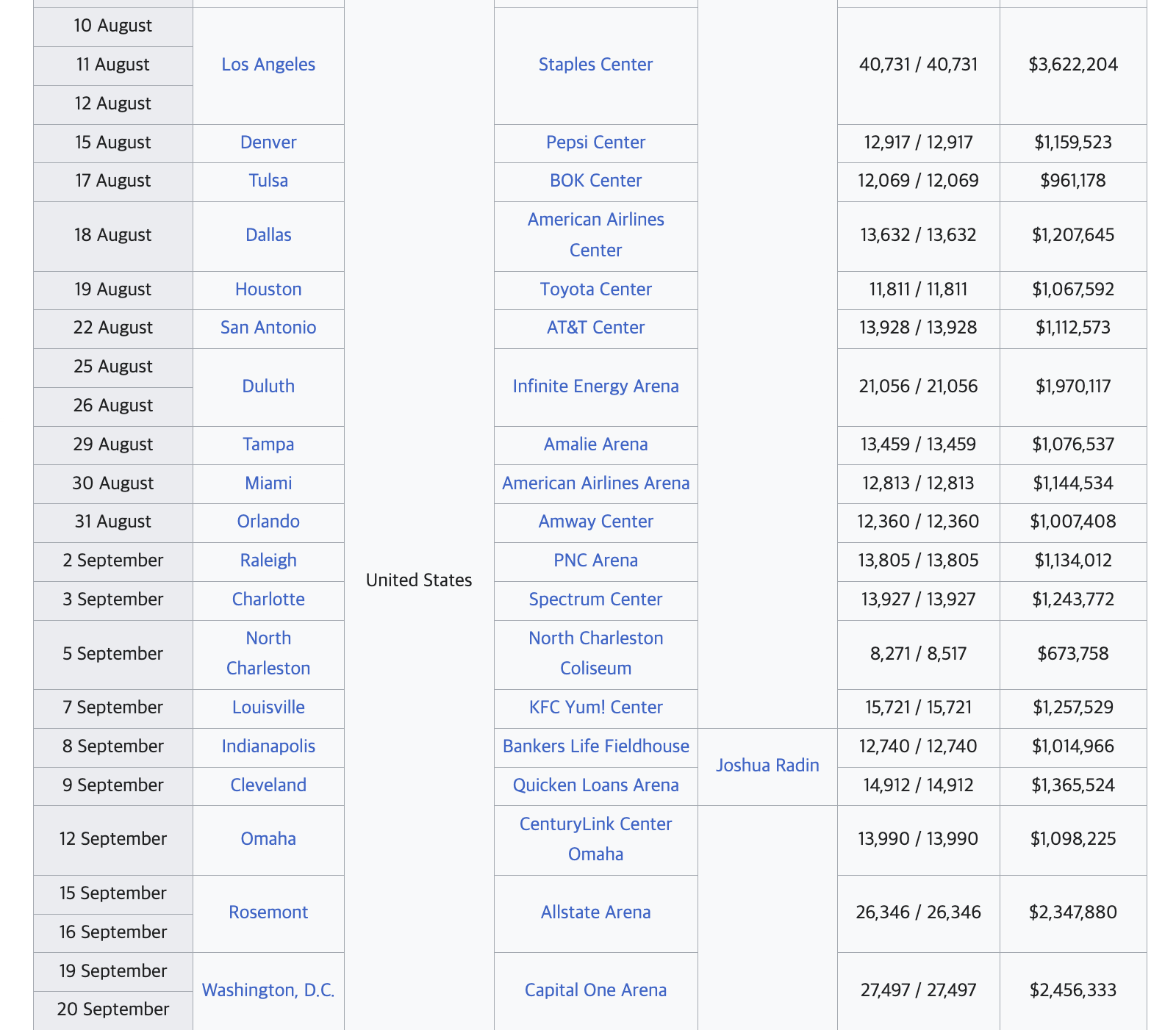
Task: Open the North Charleston Coliseum link
Action: point(595,653)
